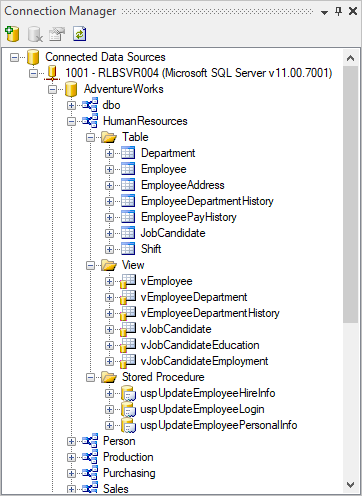362x496 pixels.
Task: Click the vJobCandidate view icon
Action: pyautogui.click(x=128, y=329)
